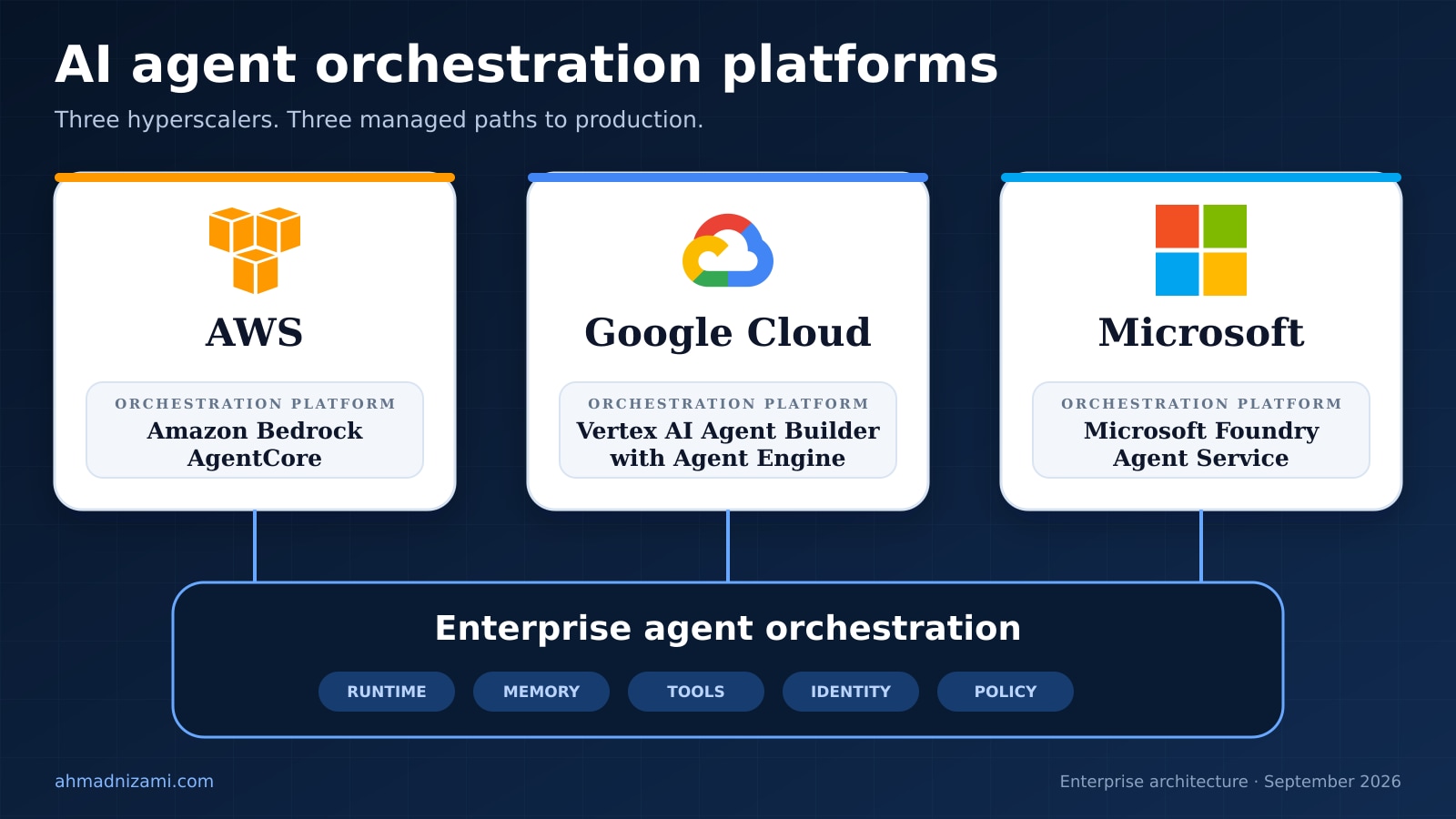This screenshot has height=819, width=1456.
Task: Click the "Three hyperscalers" subtitle text
Action: [379, 120]
